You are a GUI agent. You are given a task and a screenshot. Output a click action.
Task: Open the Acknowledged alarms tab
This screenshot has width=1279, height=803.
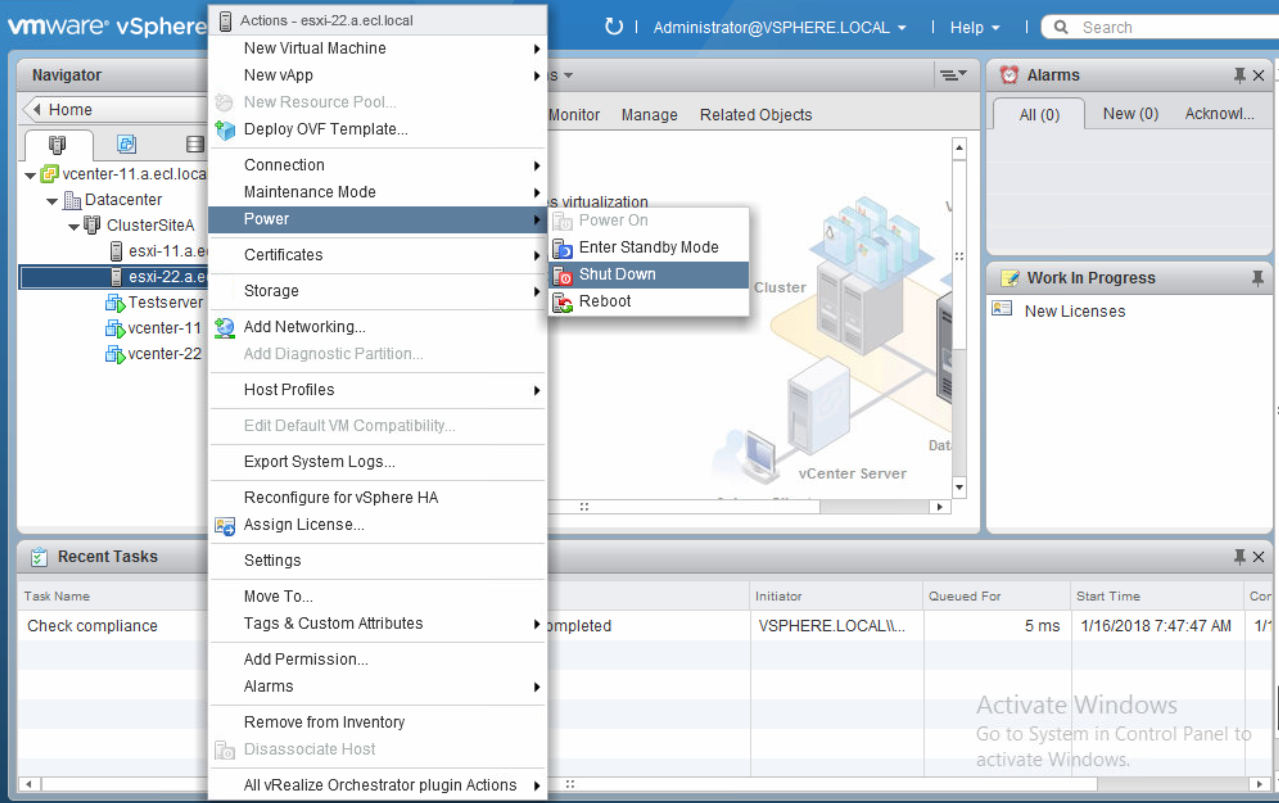1219,114
